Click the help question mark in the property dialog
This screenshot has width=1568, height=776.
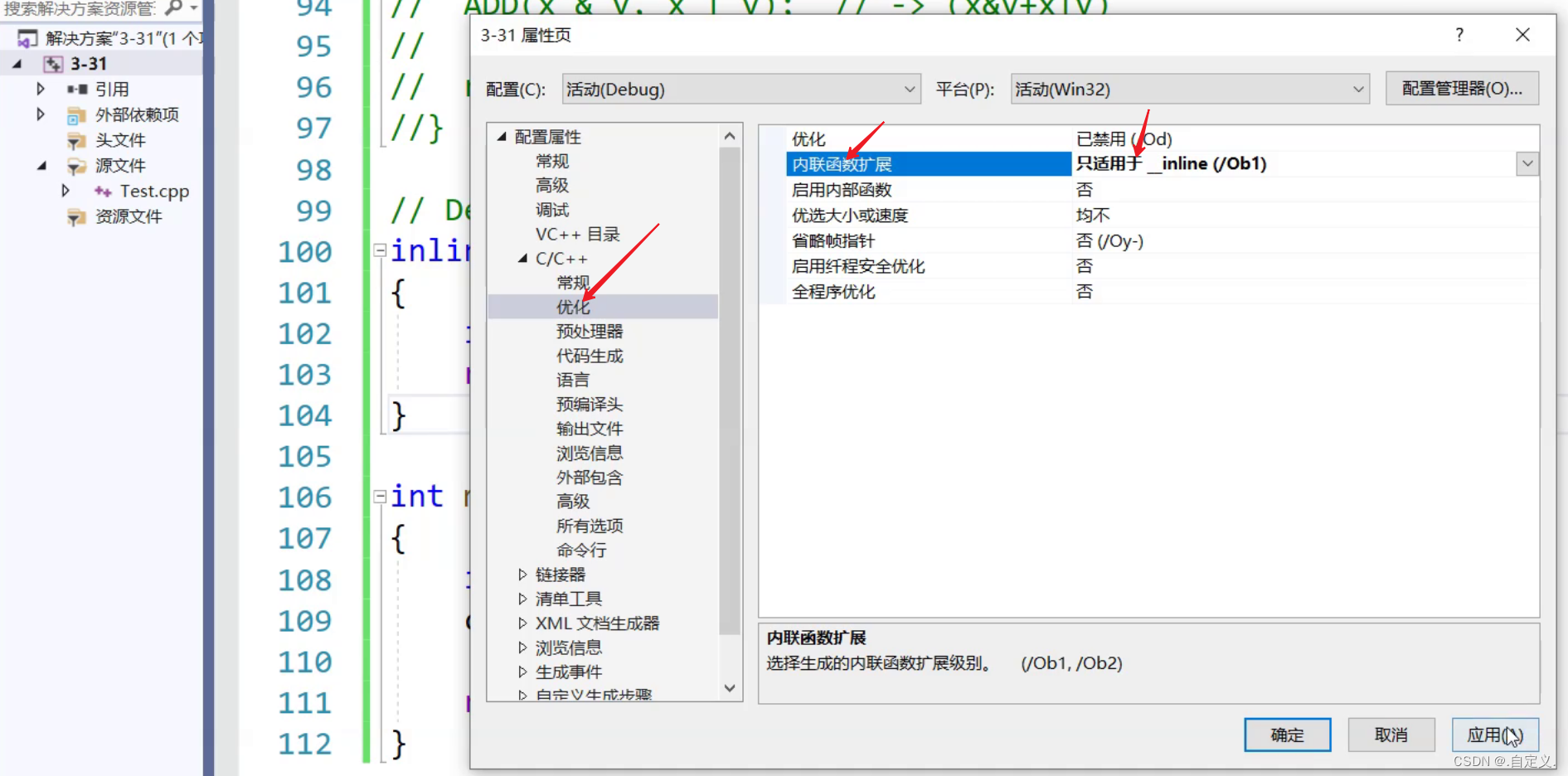click(x=1459, y=35)
